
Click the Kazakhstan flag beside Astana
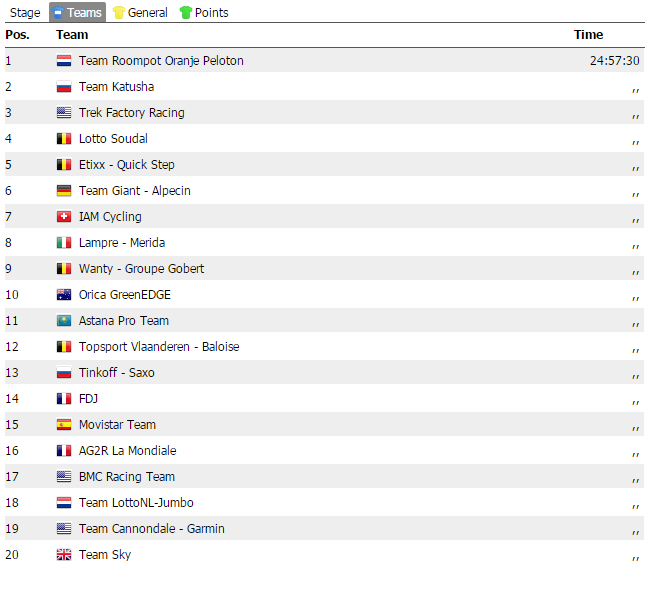(x=64, y=321)
